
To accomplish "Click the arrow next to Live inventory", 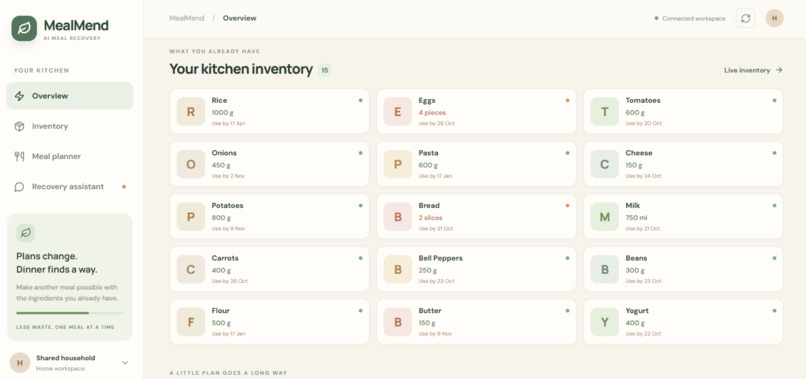I will pyautogui.click(x=779, y=70).
